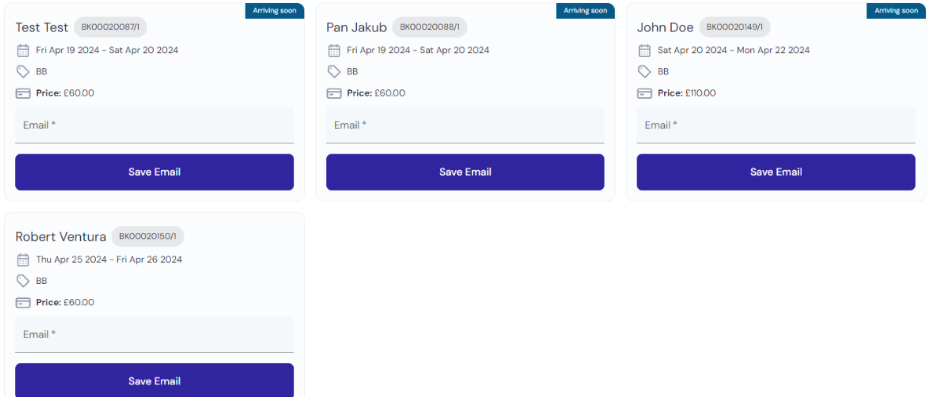Click calendar icon on Test Test booking

23,50
